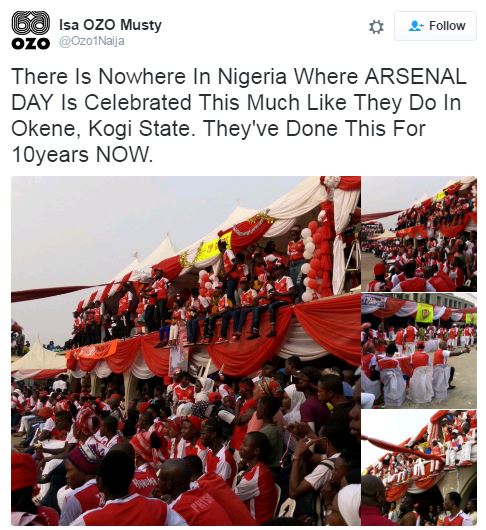
Task: Click the word Nigeria in the tweet
Action: click(x=252, y=77)
